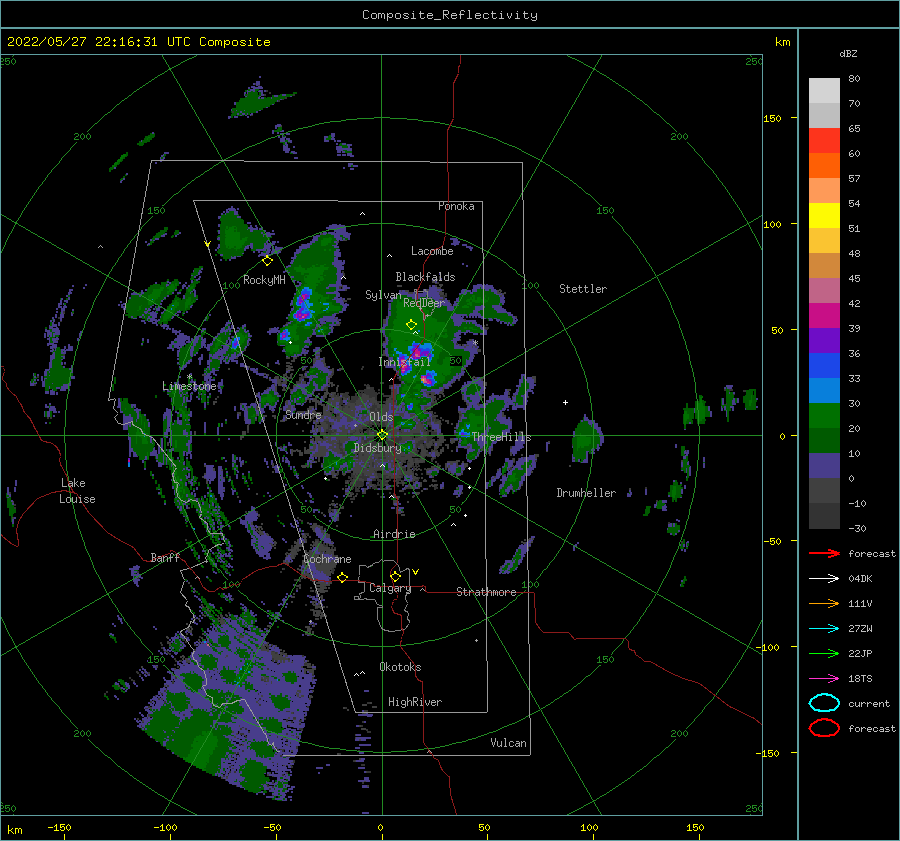Select the Sylvan label
900x841 pixels.
(383, 295)
